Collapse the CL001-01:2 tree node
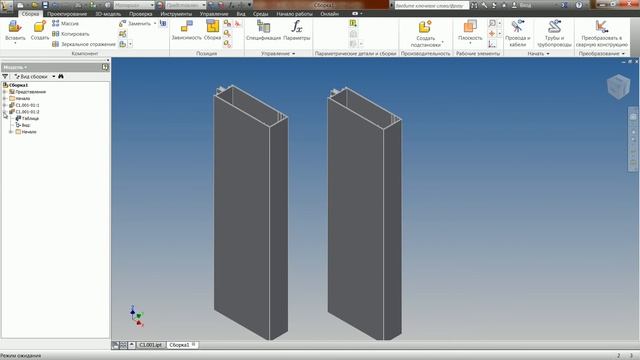The height and width of the screenshot is (360, 640). [4, 111]
